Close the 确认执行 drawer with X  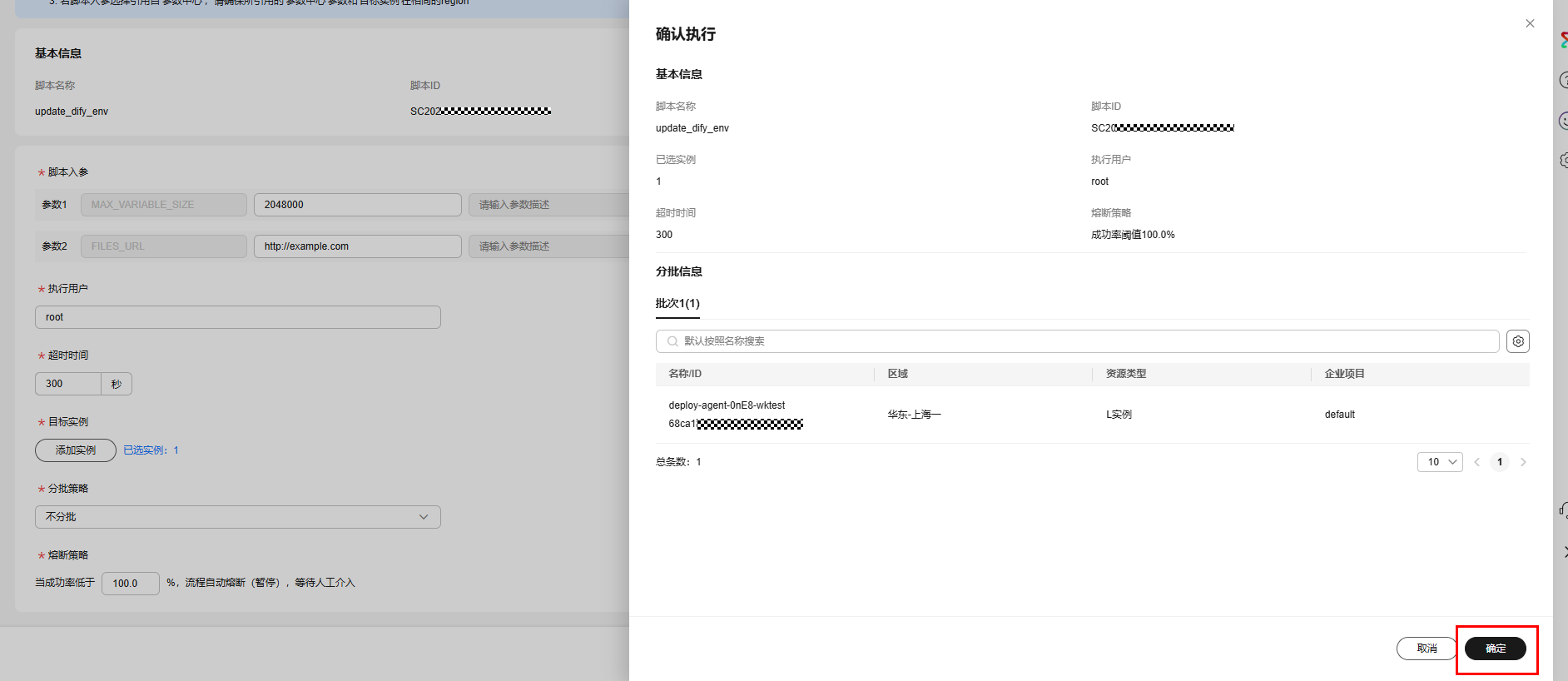pos(1530,23)
